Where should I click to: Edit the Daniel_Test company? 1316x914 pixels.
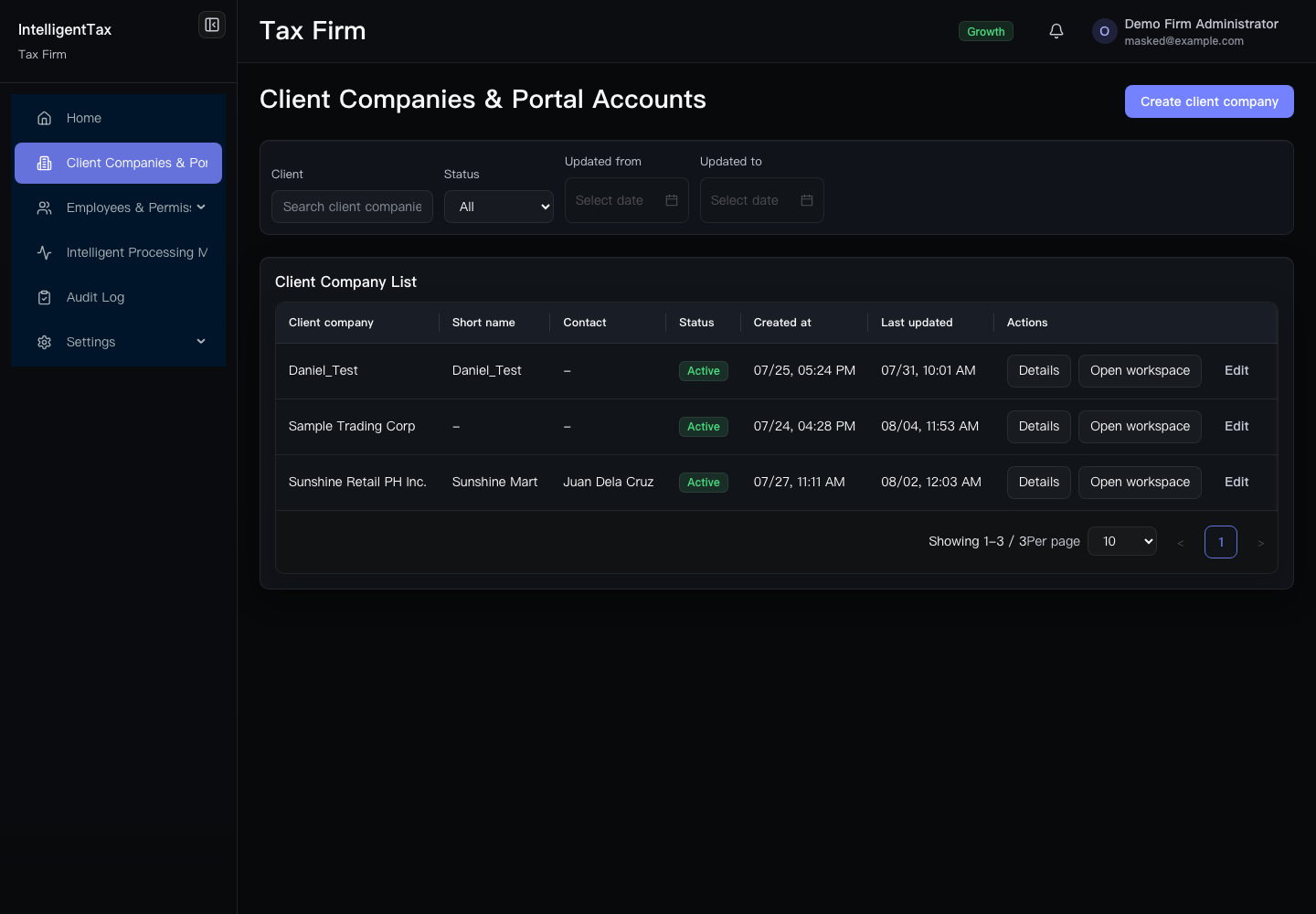[x=1236, y=371]
